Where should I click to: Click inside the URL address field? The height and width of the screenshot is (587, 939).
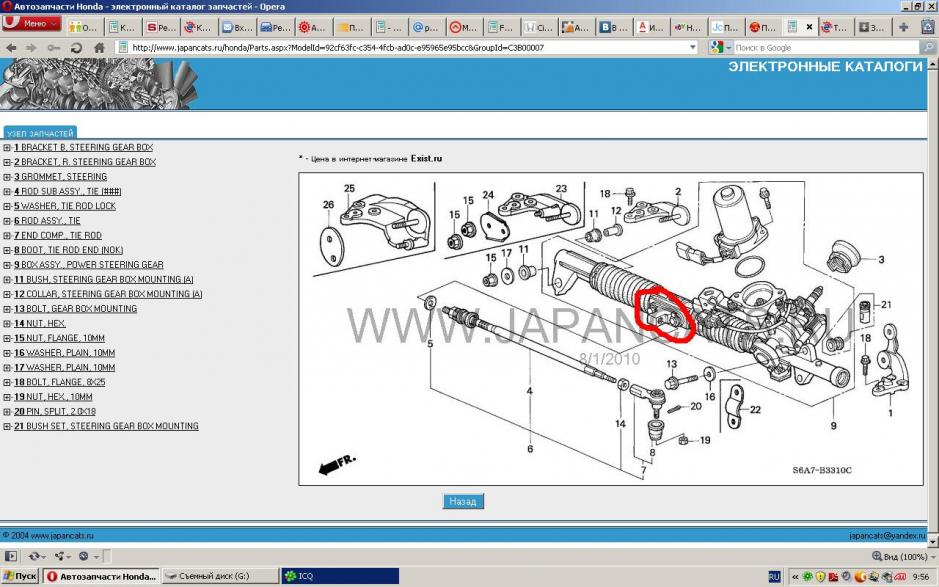point(400,47)
